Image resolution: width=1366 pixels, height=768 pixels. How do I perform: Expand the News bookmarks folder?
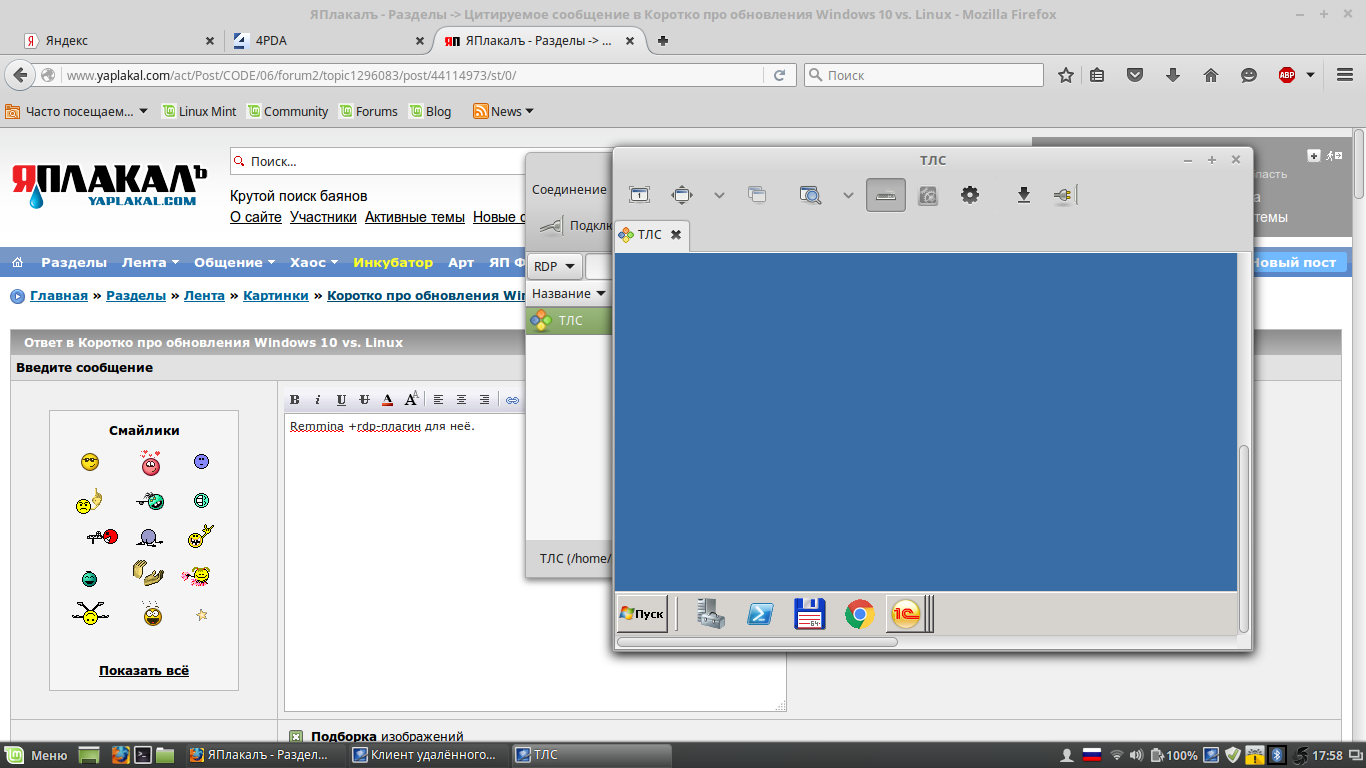coord(504,111)
